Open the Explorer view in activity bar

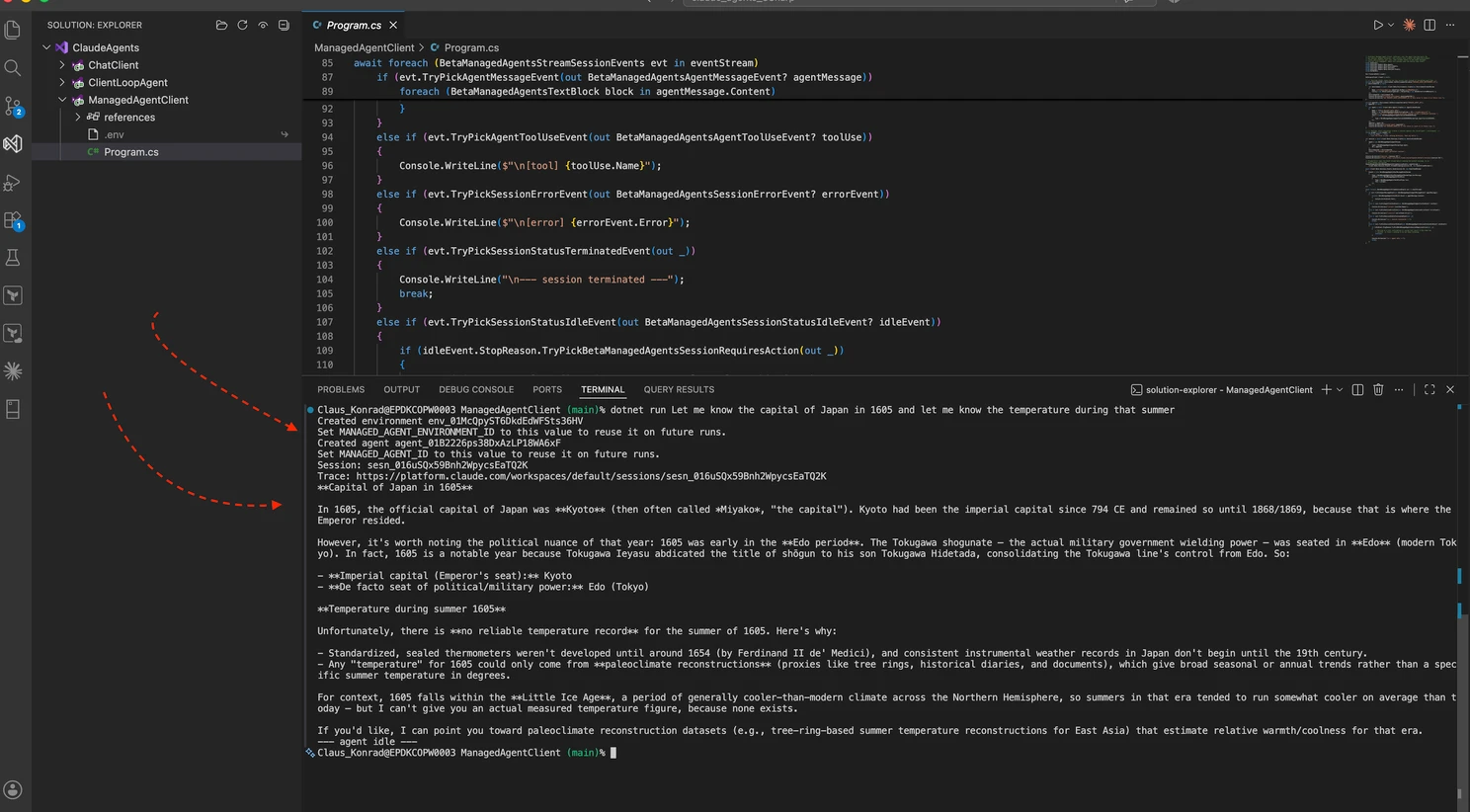pos(13,31)
